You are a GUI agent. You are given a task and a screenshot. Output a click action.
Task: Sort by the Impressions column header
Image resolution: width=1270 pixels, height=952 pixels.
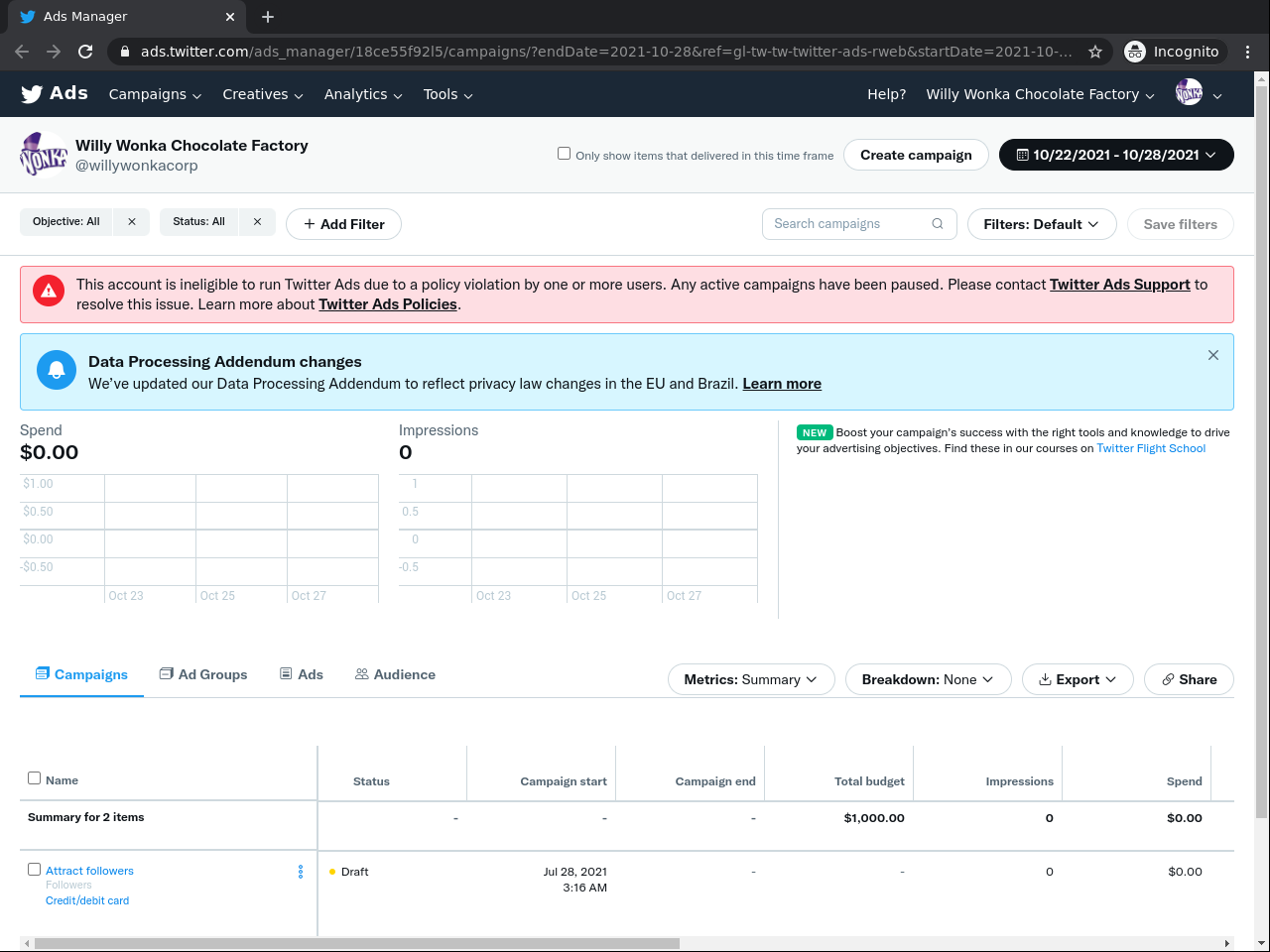tap(1019, 781)
